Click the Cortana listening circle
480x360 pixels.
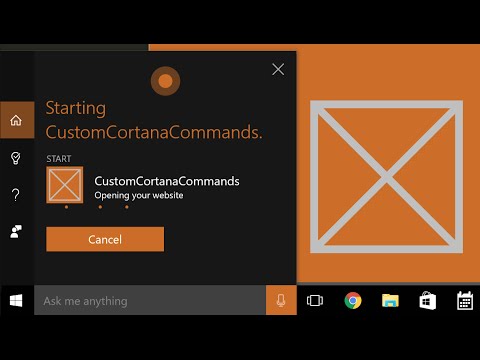click(x=165, y=81)
